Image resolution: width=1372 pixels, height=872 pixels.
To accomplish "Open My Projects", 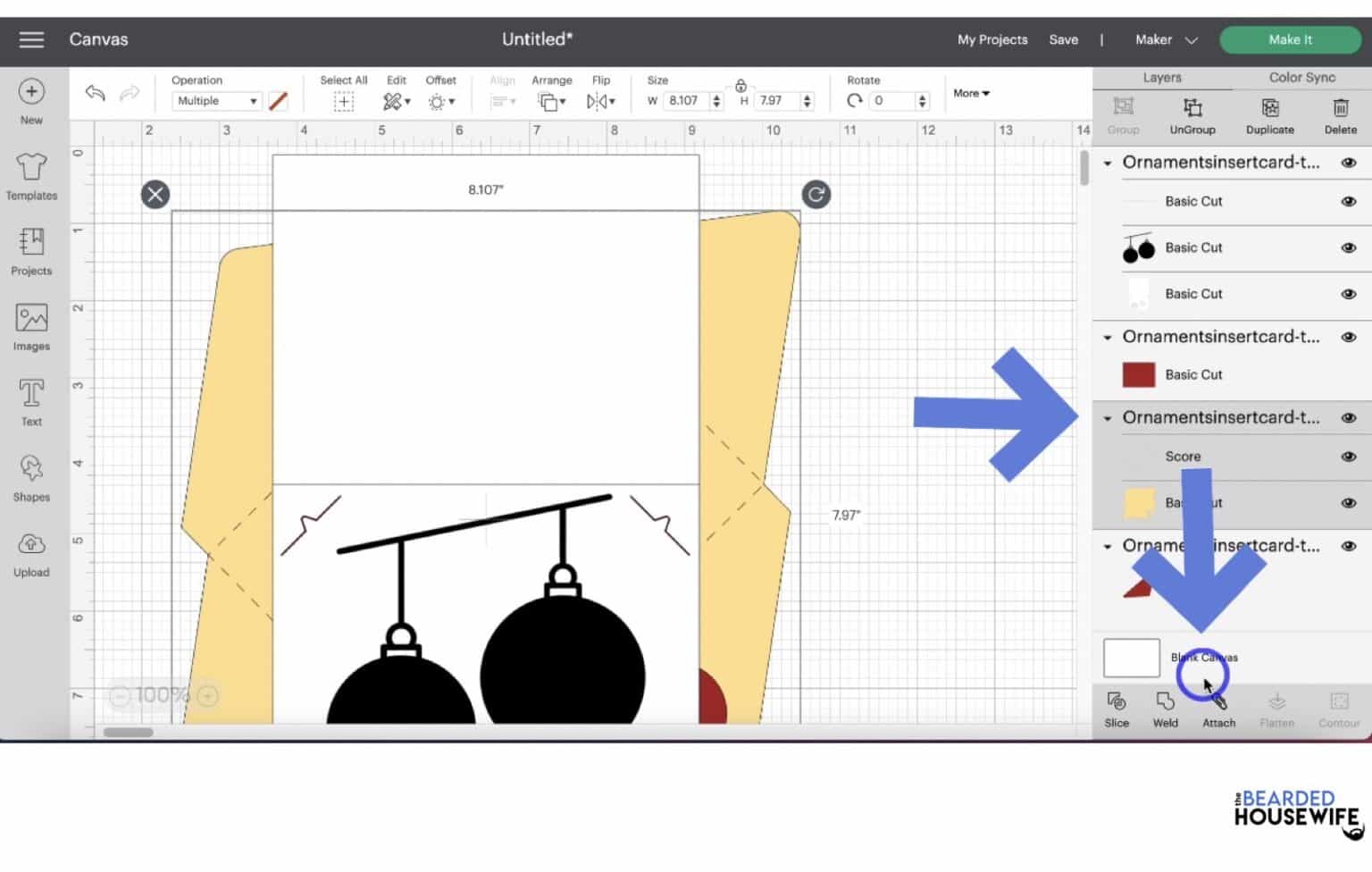I will click(x=992, y=39).
